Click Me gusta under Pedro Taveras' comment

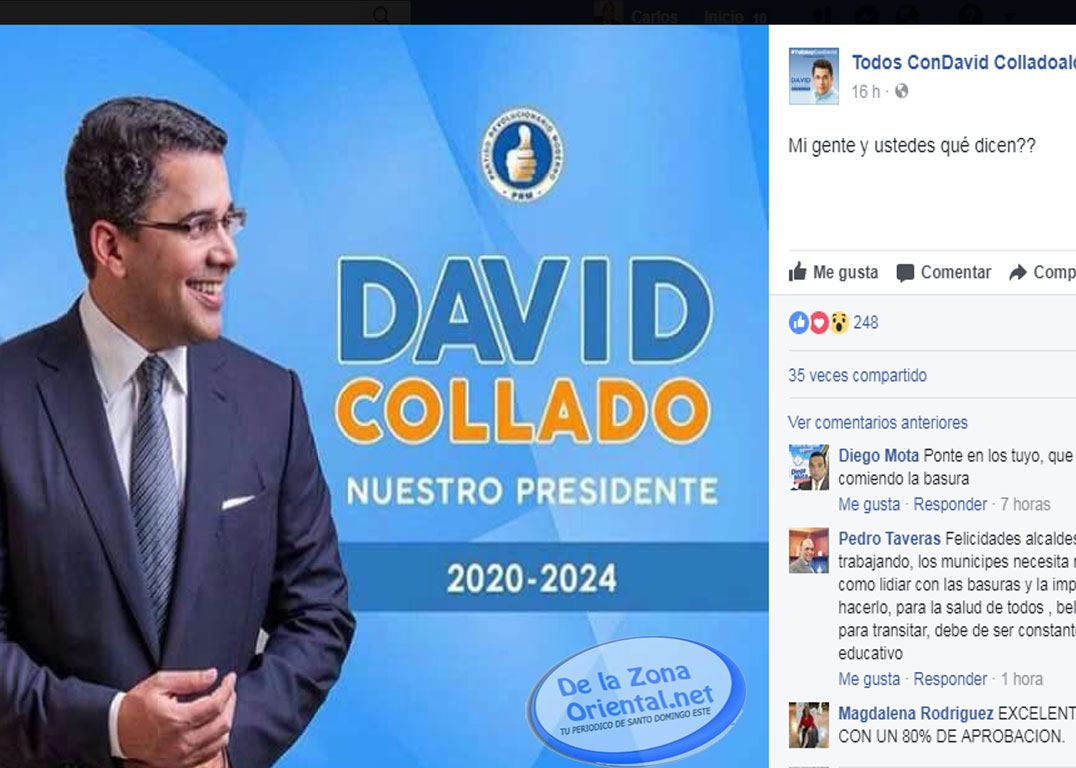click(869, 679)
